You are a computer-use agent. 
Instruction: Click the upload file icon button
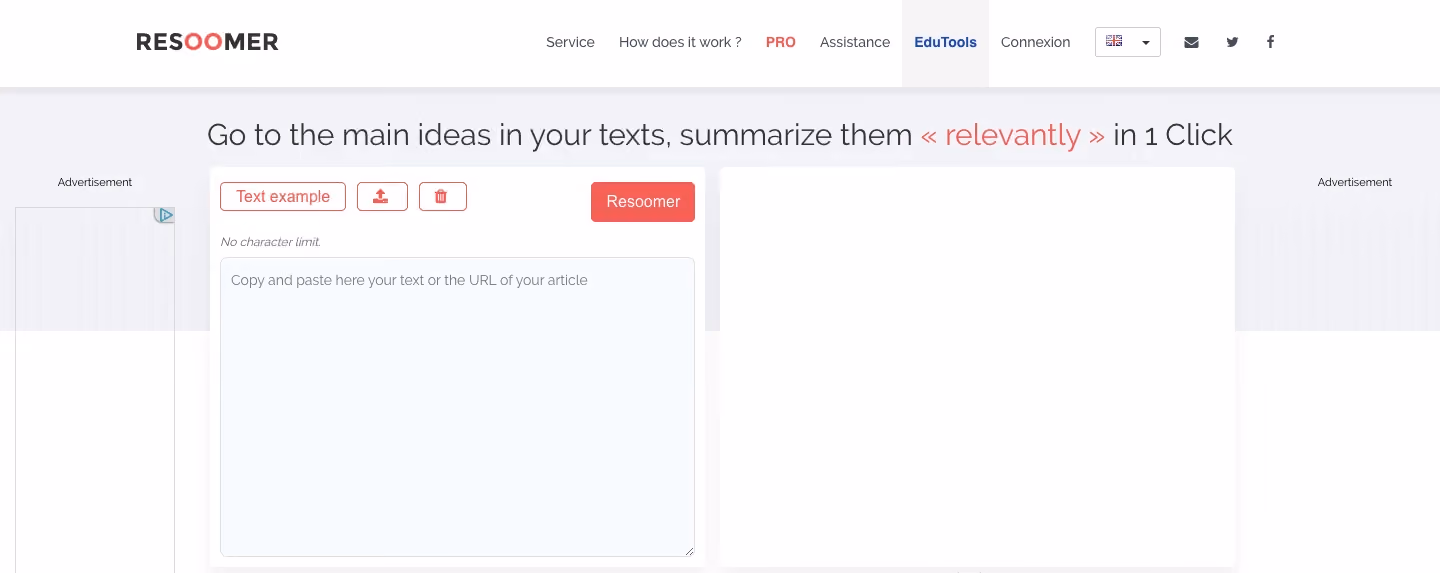click(382, 197)
